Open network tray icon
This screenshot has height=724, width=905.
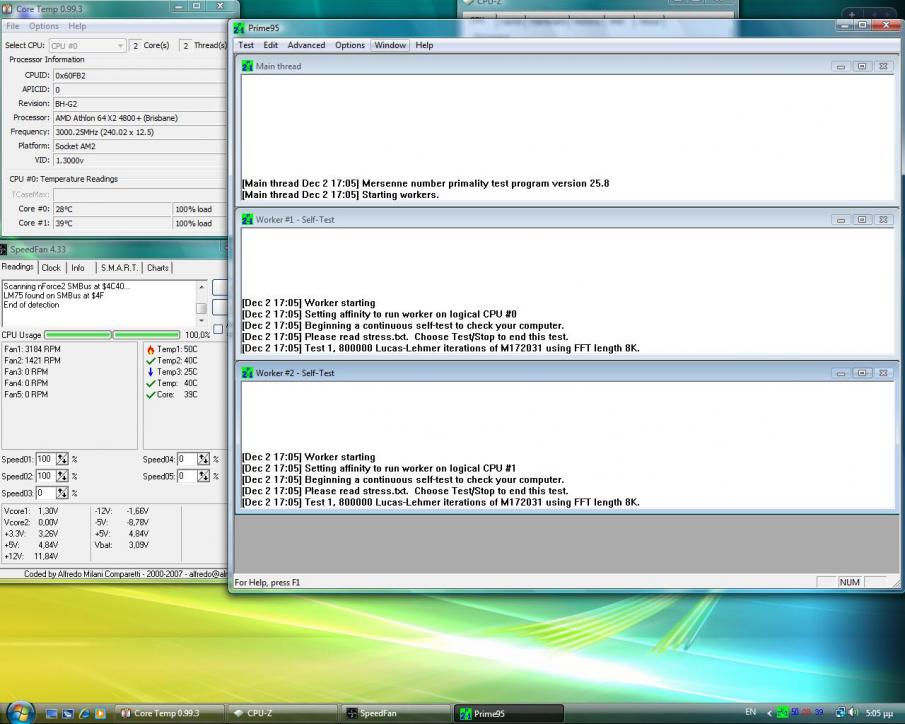841,713
